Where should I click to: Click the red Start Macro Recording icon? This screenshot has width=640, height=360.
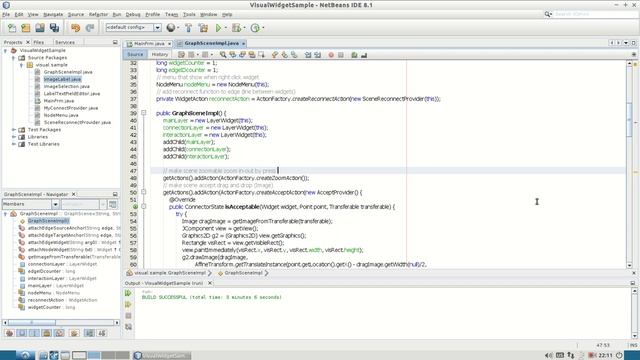pos(331,54)
